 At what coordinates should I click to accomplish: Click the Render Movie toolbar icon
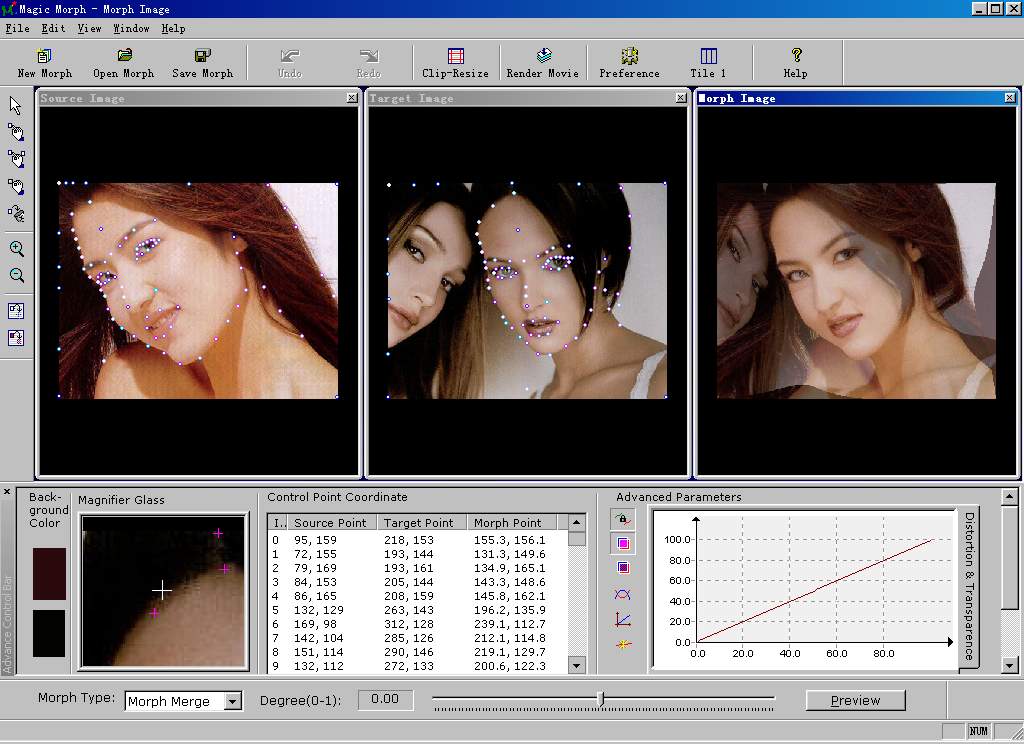542,61
